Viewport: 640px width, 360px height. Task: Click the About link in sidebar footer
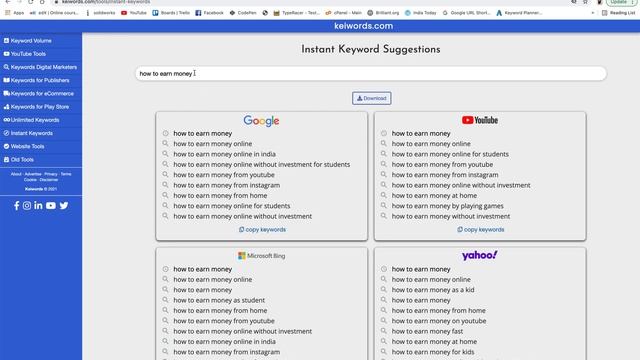click(16, 174)
